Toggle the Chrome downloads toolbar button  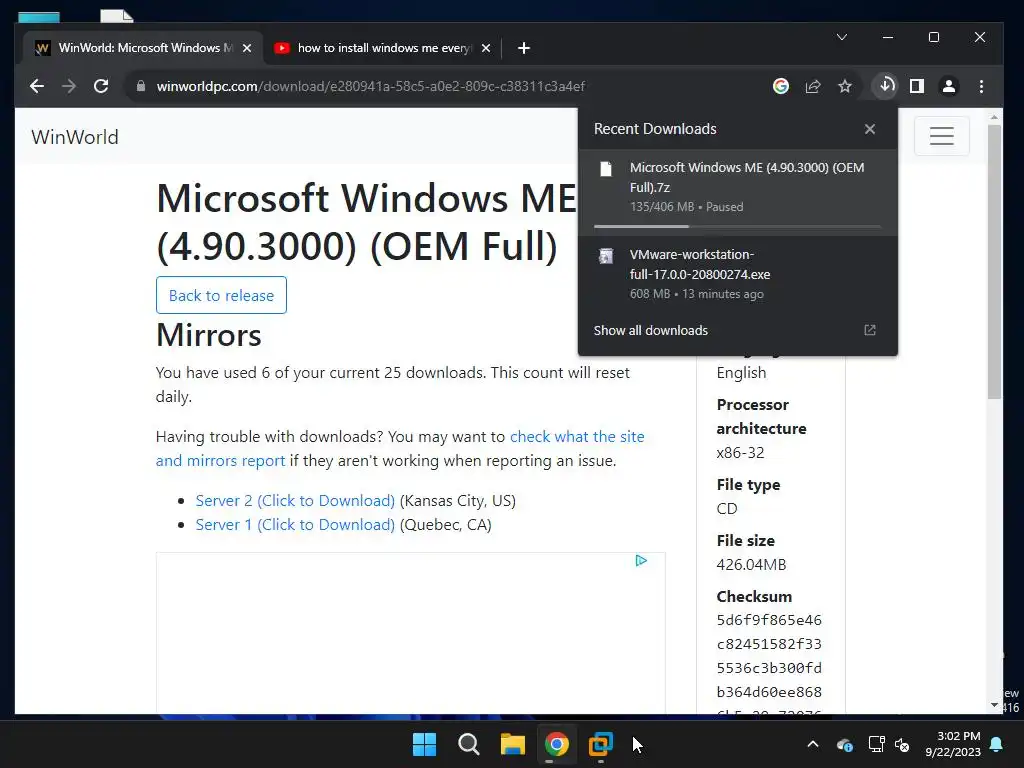pyautogui.click(x=886, y=86)
